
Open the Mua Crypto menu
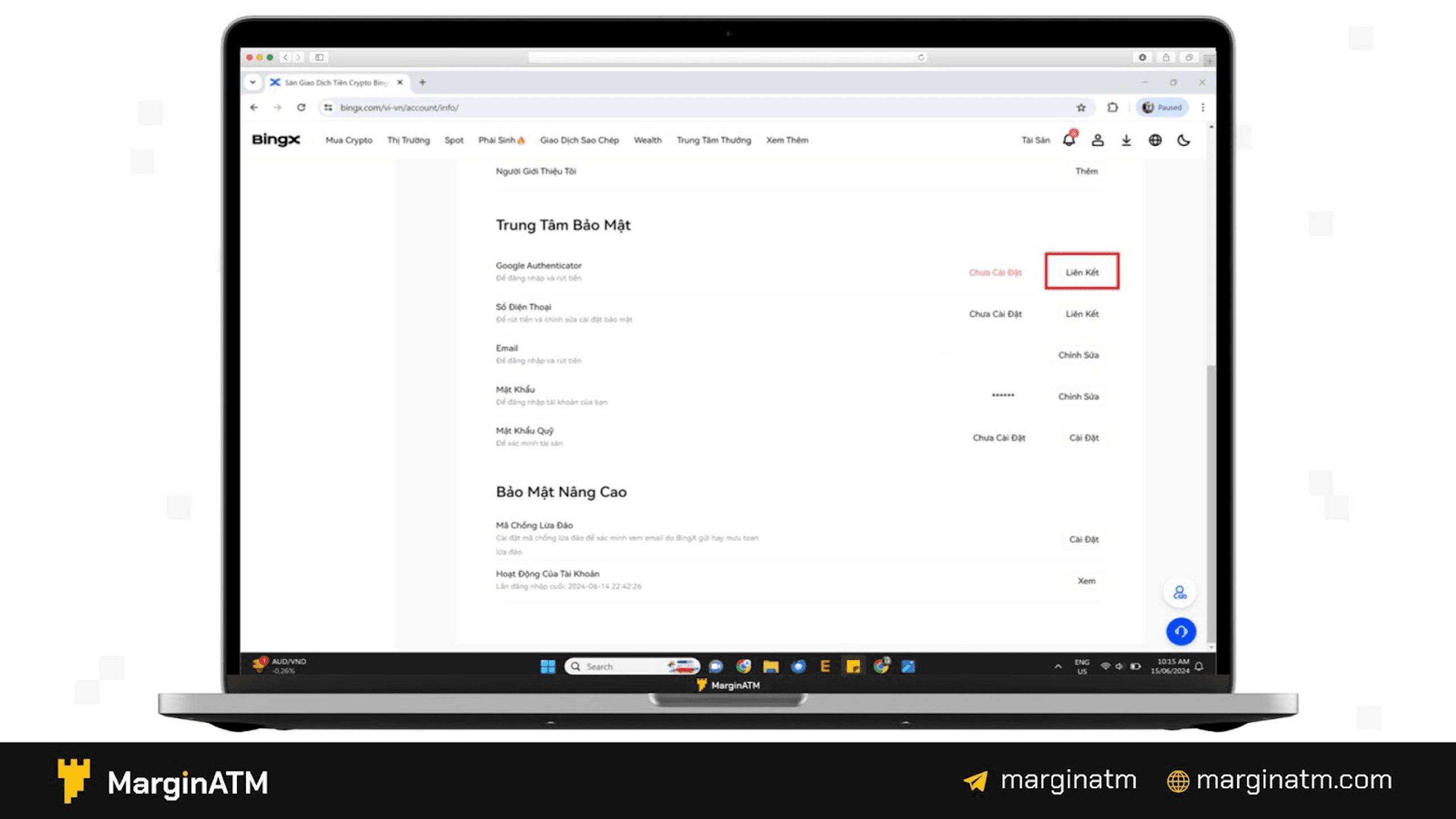point(349,140)
